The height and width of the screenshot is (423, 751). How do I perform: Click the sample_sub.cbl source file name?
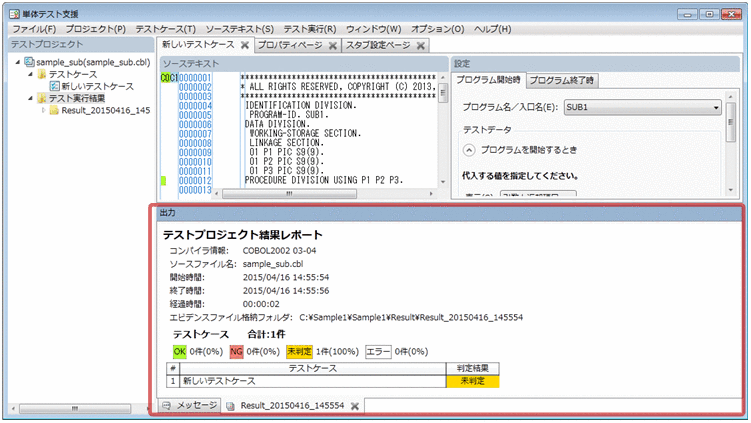(273, 264)
